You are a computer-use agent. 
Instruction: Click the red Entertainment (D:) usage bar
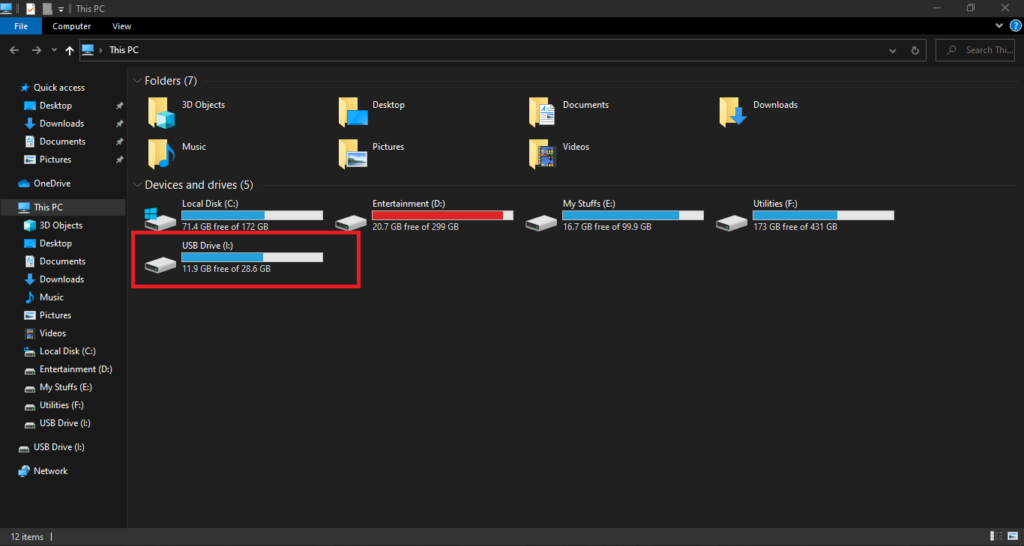click(442, 216)
